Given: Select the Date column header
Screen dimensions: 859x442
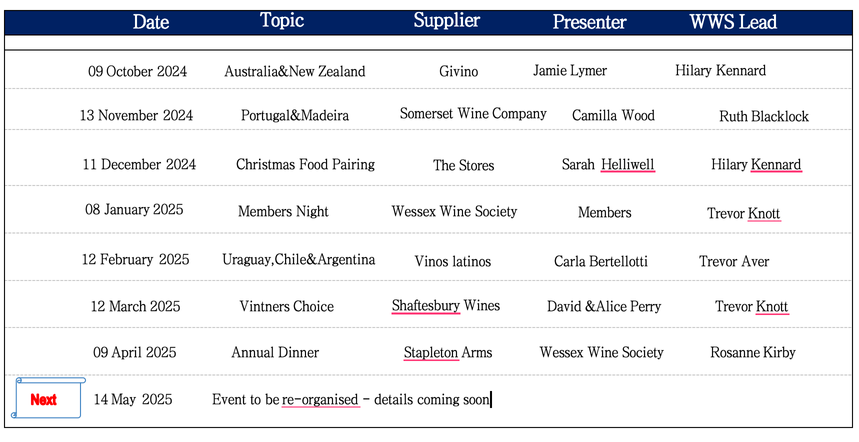Looking at the screenshot, I should pos(151,22).
